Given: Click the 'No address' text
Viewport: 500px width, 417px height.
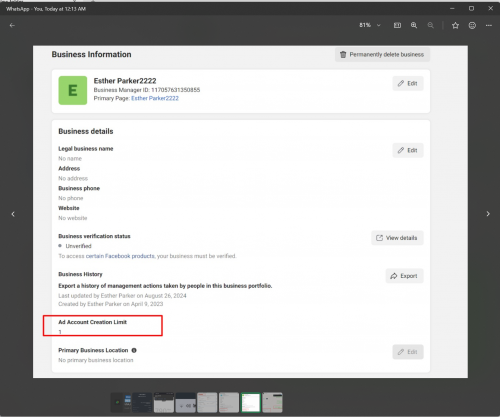Looking at the screenshot, I should click(73, 178).
